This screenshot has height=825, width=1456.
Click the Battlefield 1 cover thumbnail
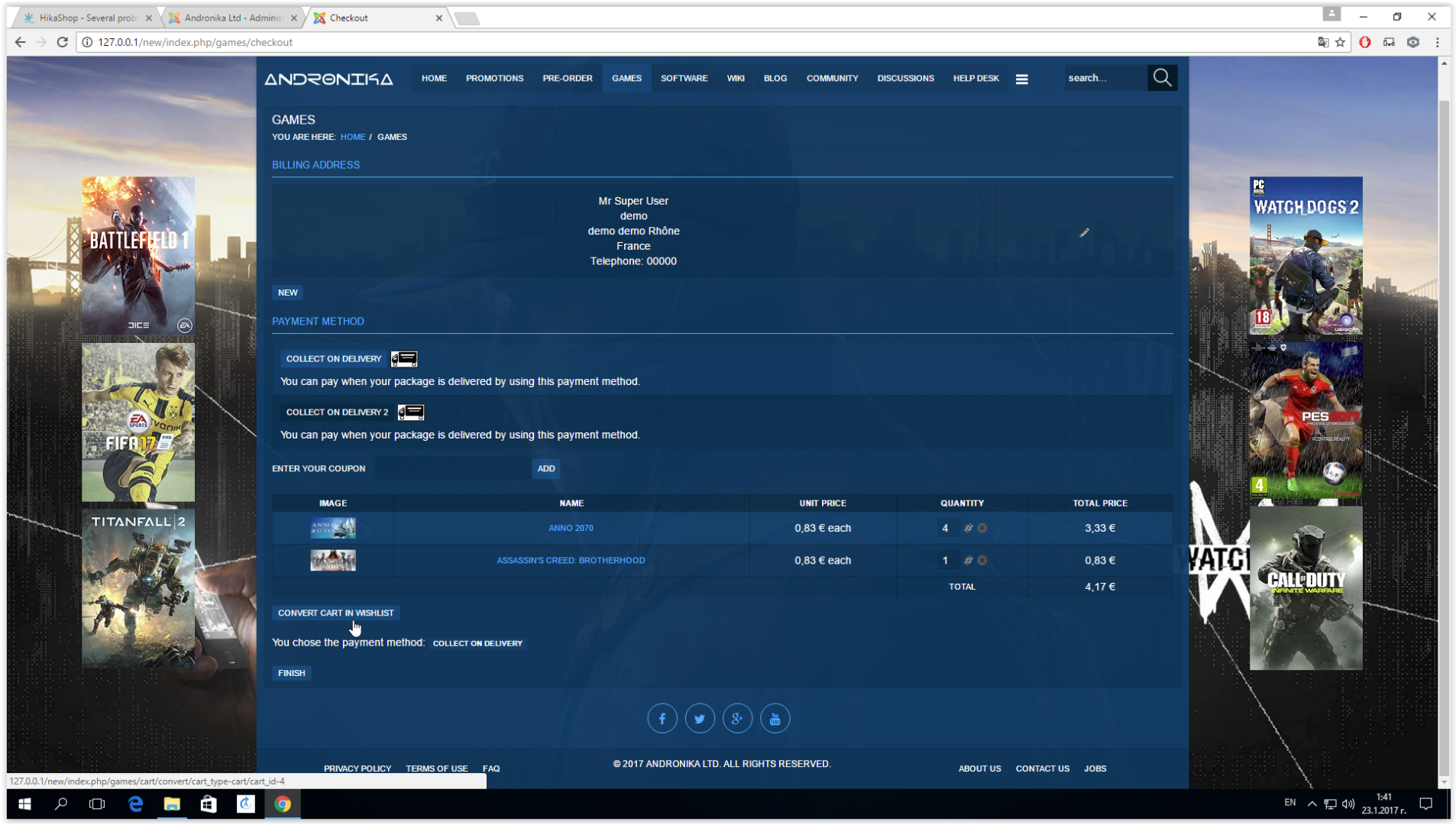[x=138, y=257]
